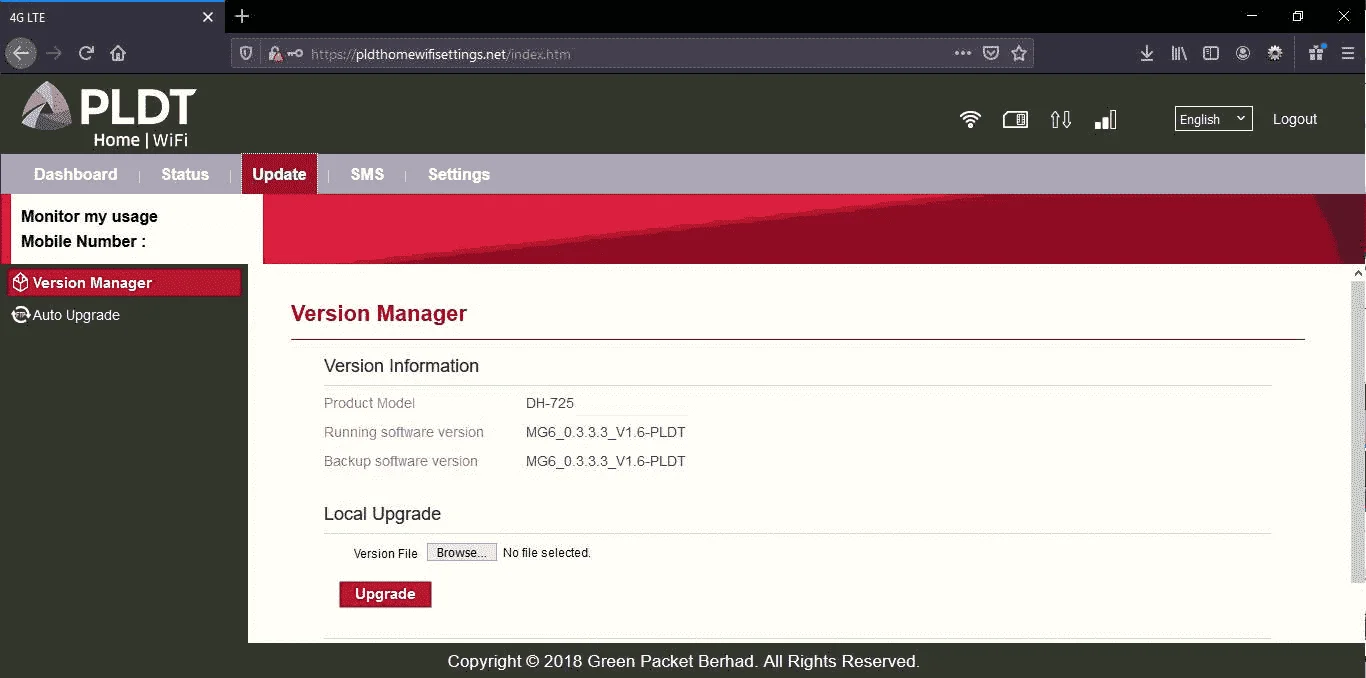Image resolution: width=1366 pixels, height=678 pixels.
Task: Click the WiFi status icon
Action: click(970, 120)
